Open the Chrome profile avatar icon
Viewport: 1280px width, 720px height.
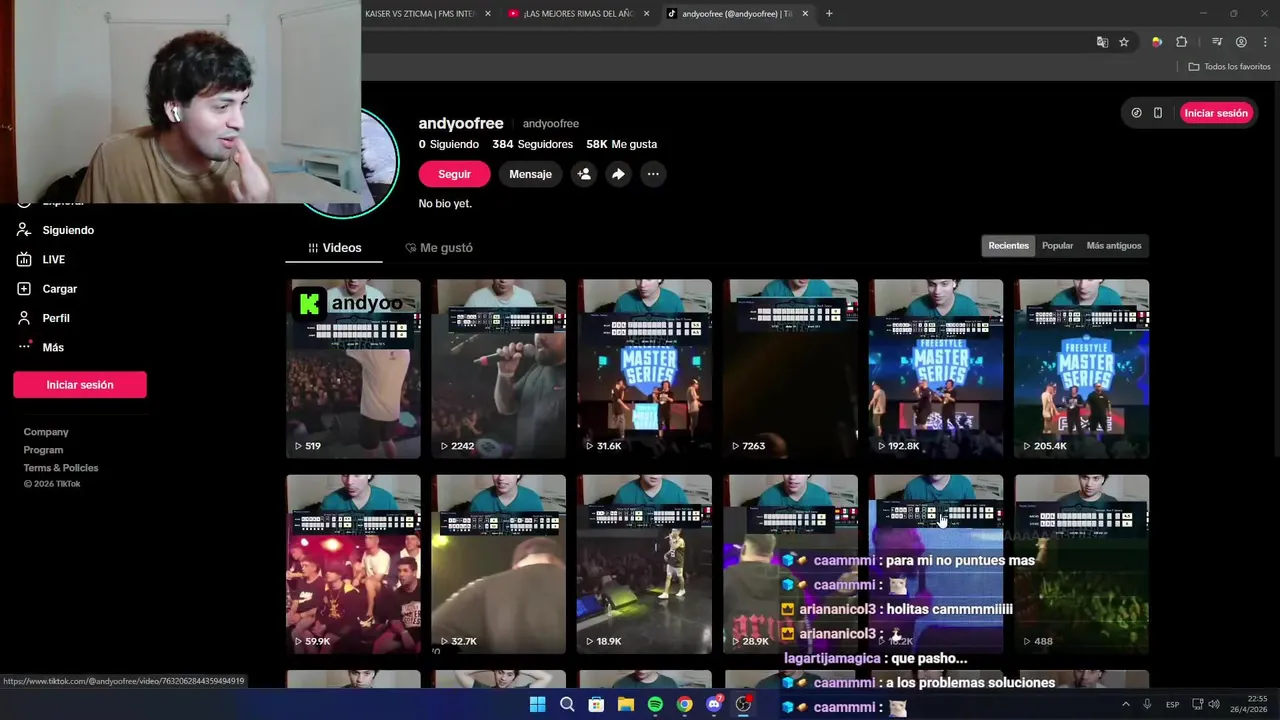1241,42
